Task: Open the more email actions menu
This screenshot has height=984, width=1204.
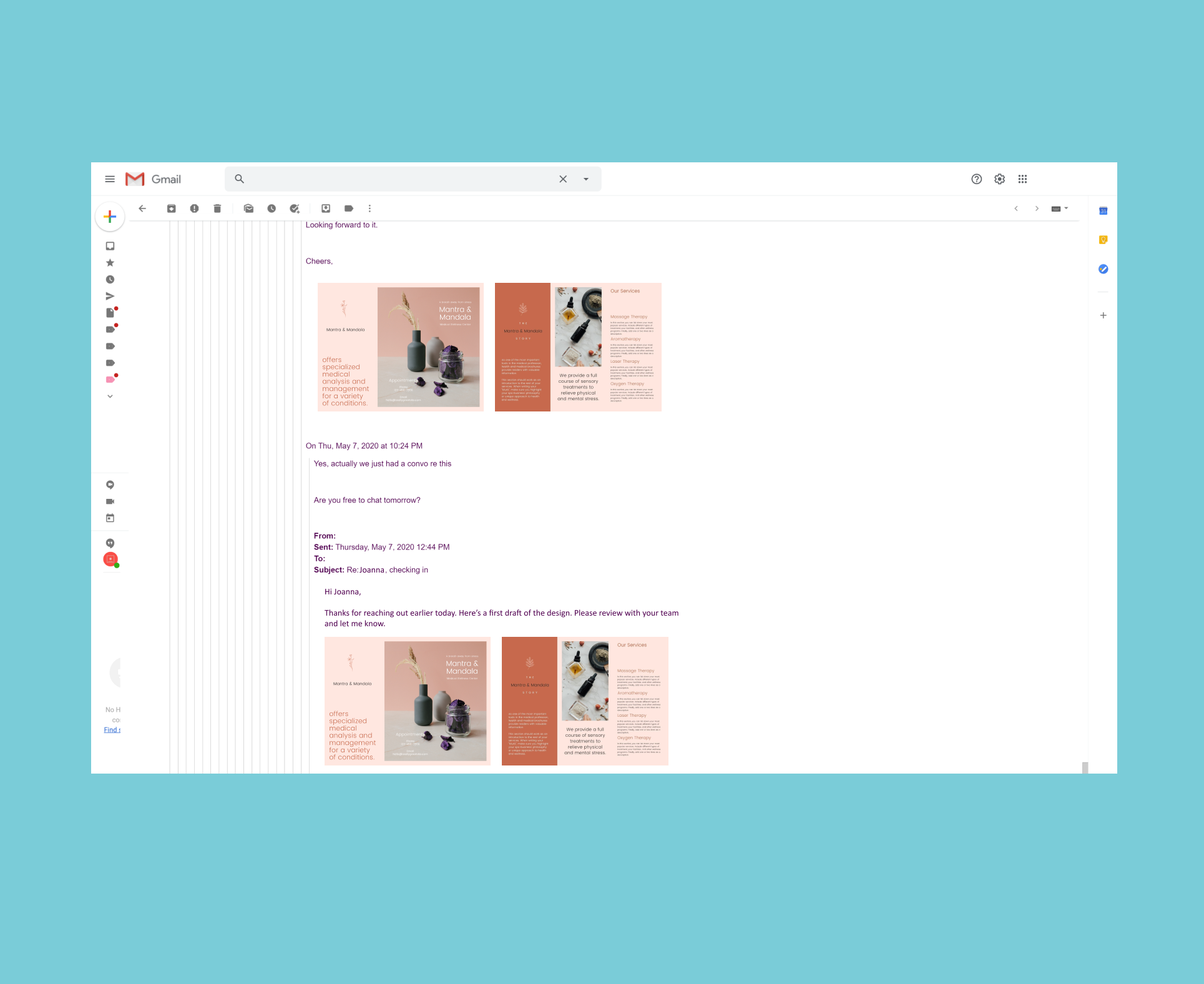Action: [370, 209]
